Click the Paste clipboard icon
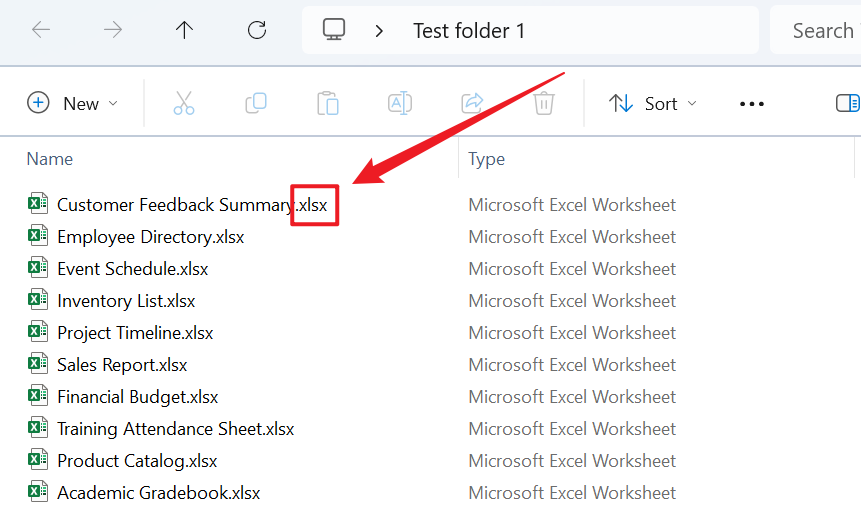The image size is (861, 524). 328,103
